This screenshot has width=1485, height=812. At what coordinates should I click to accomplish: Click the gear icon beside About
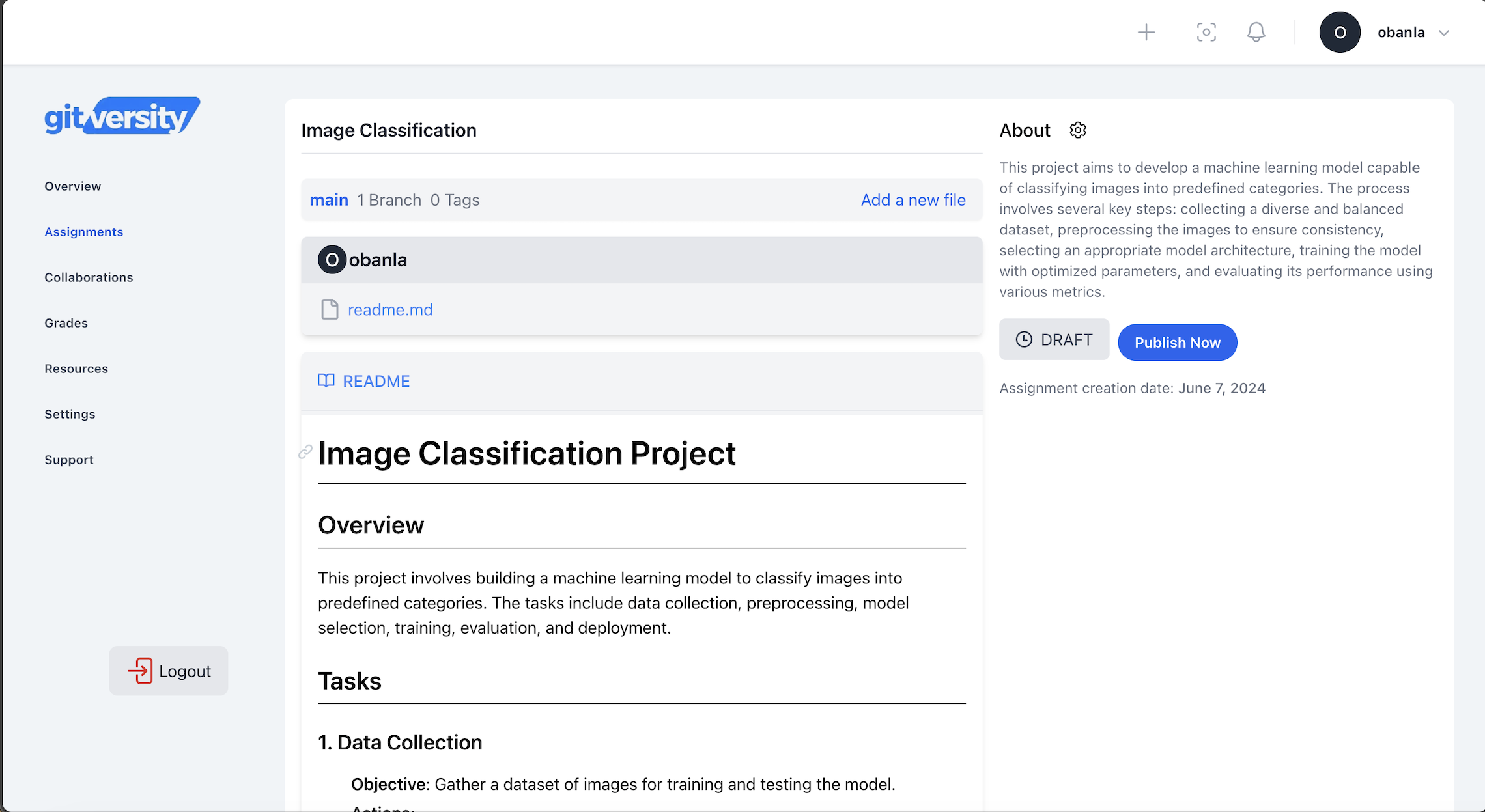click(1078, 130)
